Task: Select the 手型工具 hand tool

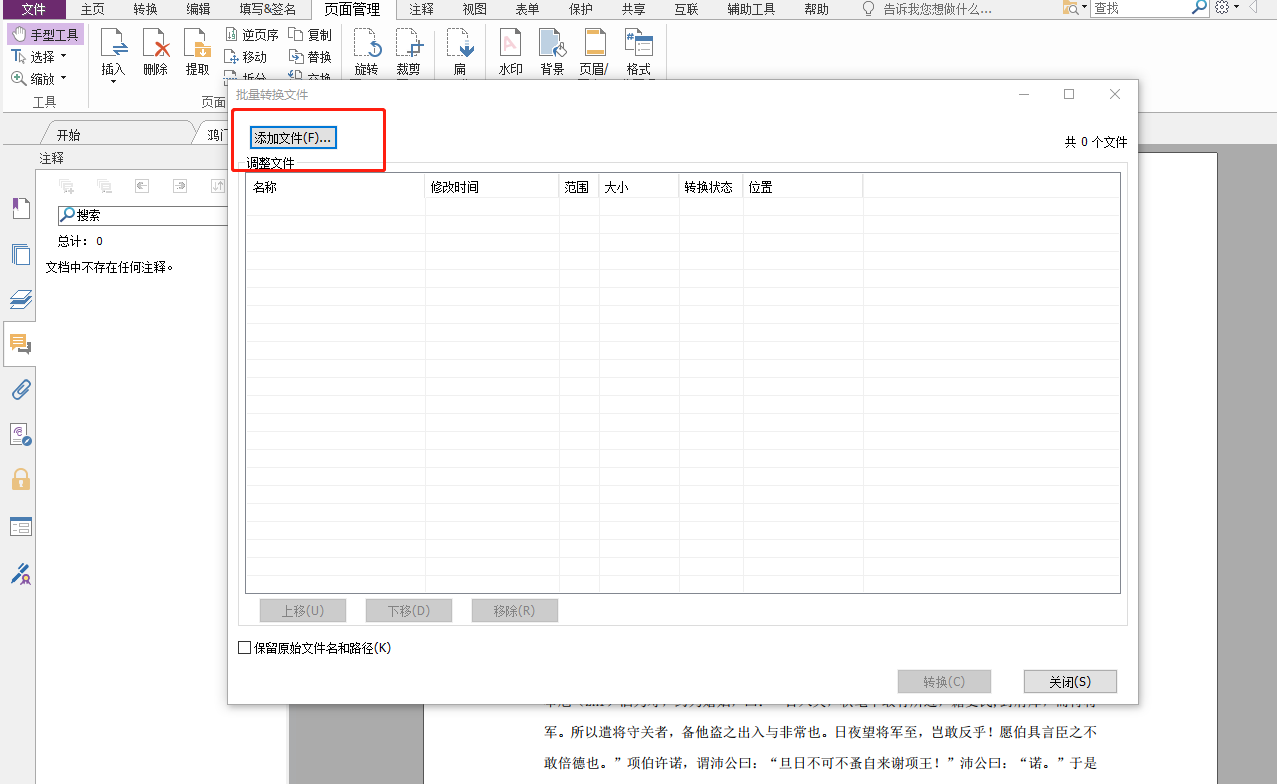Action: pos(44,33)
